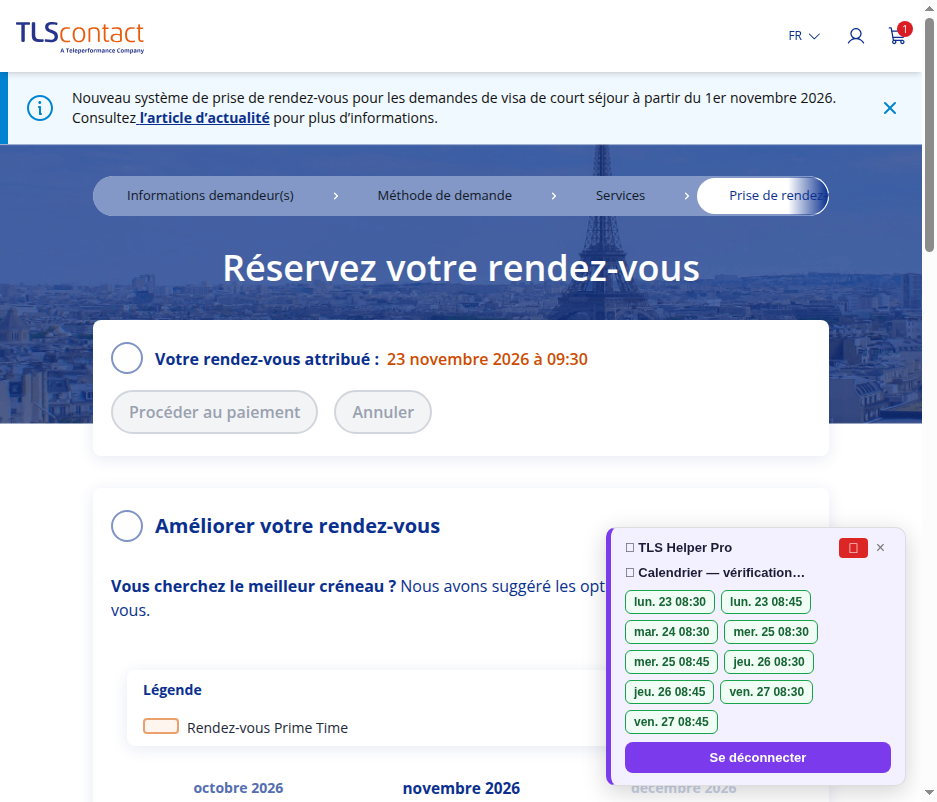Image resolution: width=937 pixels, height=802 pixels.
Task: Switch calendar to octobre 2026
Action: coord(238,788)
